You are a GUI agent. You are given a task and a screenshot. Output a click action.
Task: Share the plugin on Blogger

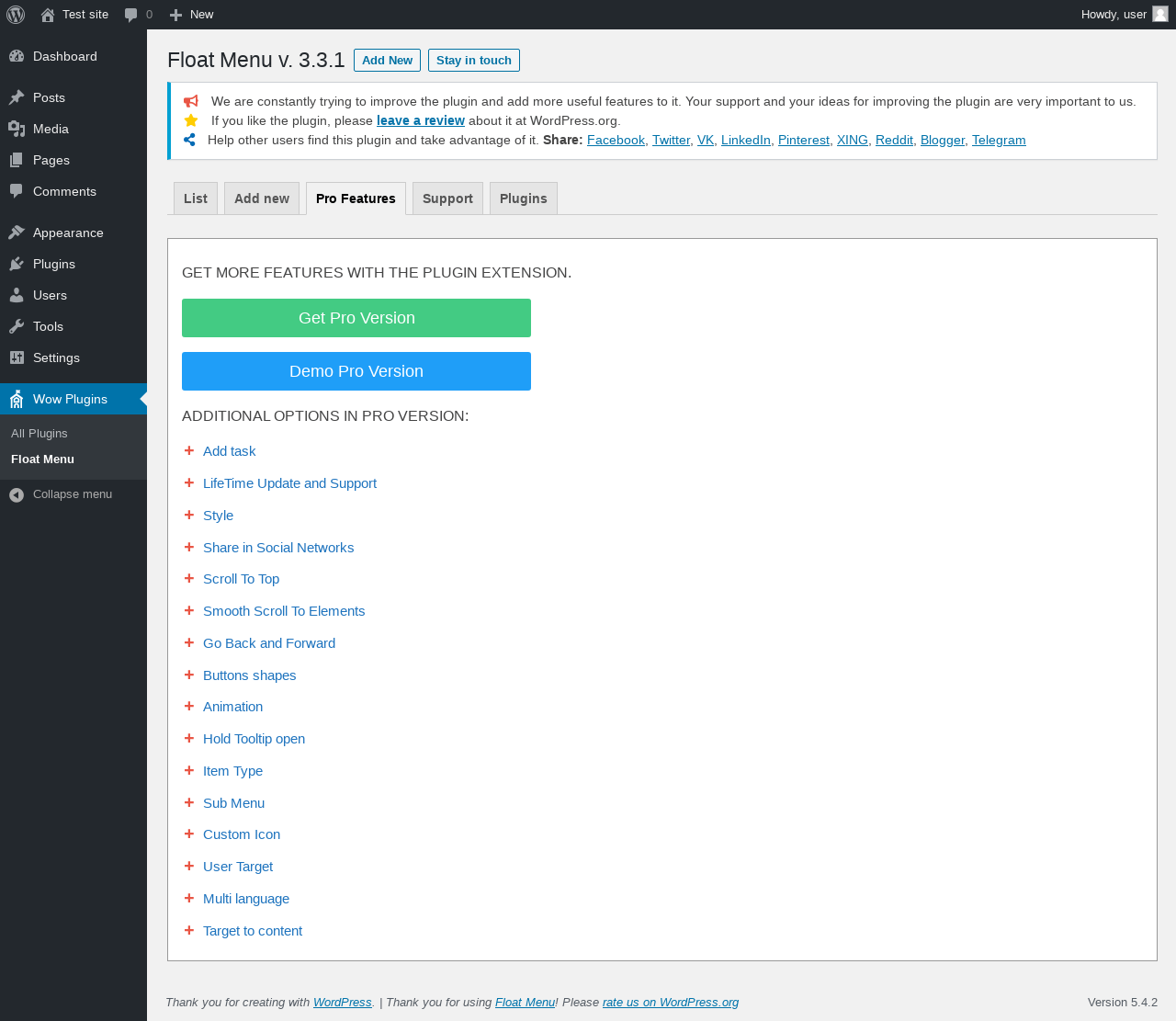[943, 140]
